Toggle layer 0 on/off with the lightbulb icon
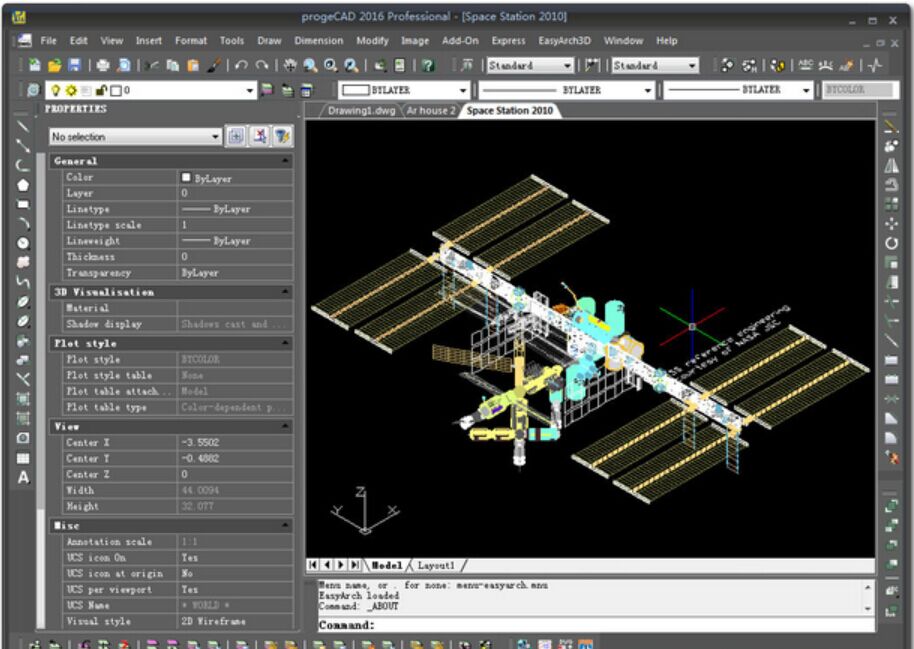Screen dimensions: 914x649 tap(55, 90)
